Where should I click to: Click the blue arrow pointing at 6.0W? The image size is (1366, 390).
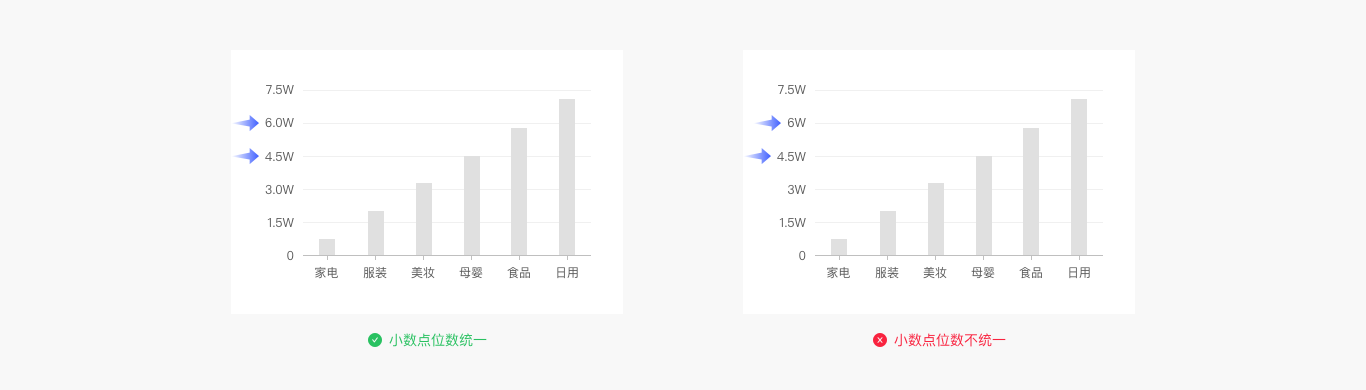point(247,123)
